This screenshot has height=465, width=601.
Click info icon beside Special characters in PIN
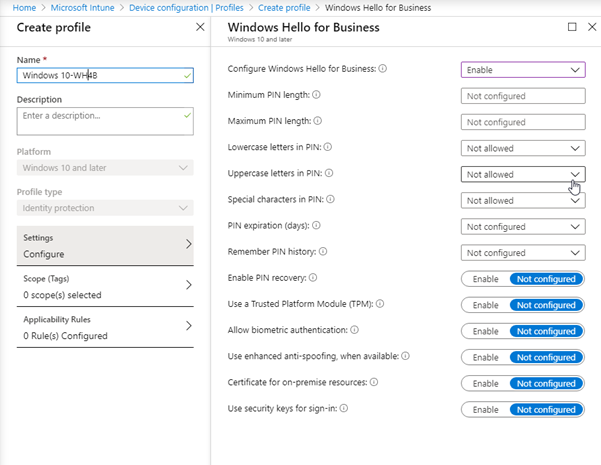[330, 199]
